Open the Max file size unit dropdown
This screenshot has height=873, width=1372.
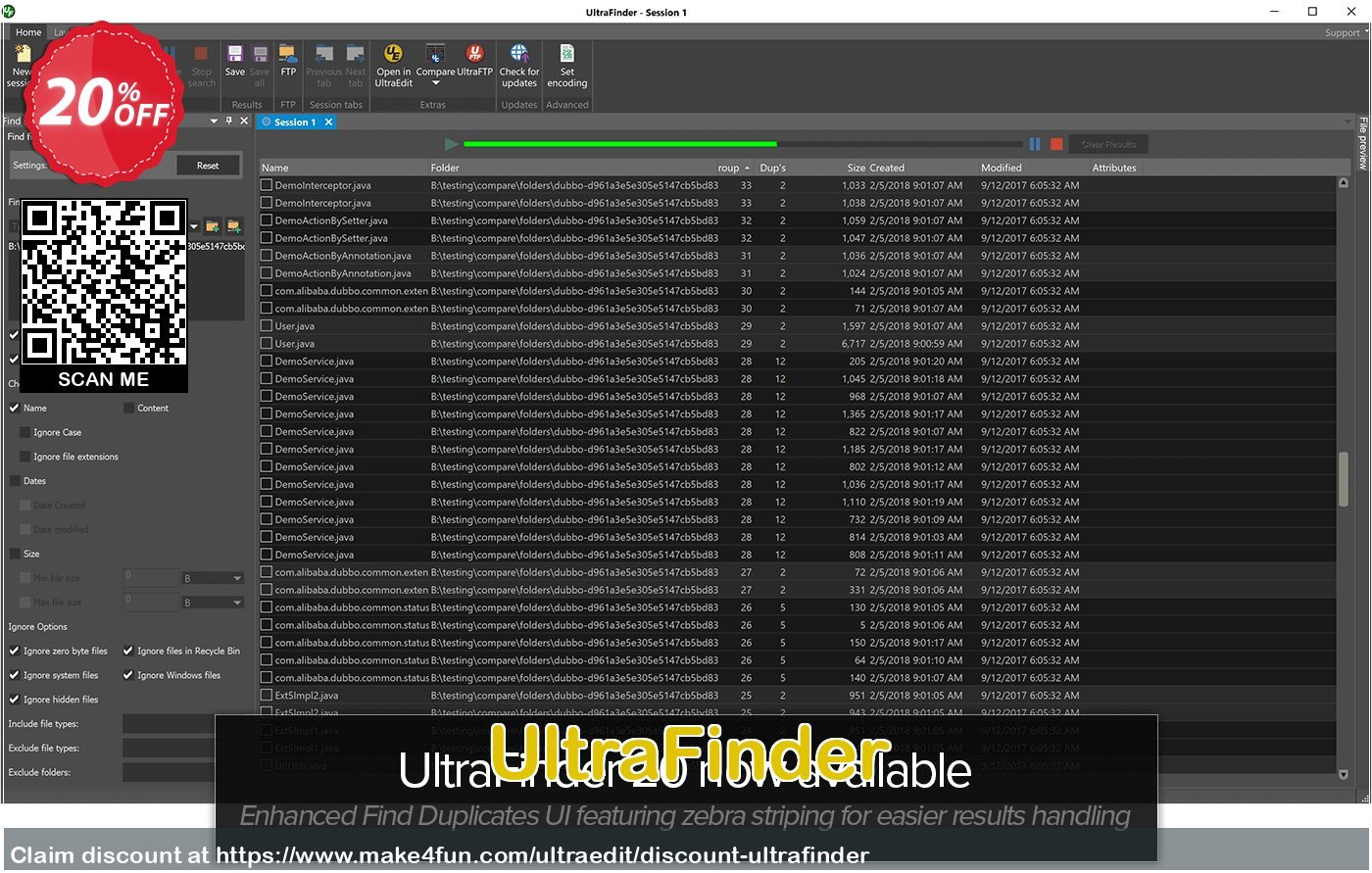(237, 603)
